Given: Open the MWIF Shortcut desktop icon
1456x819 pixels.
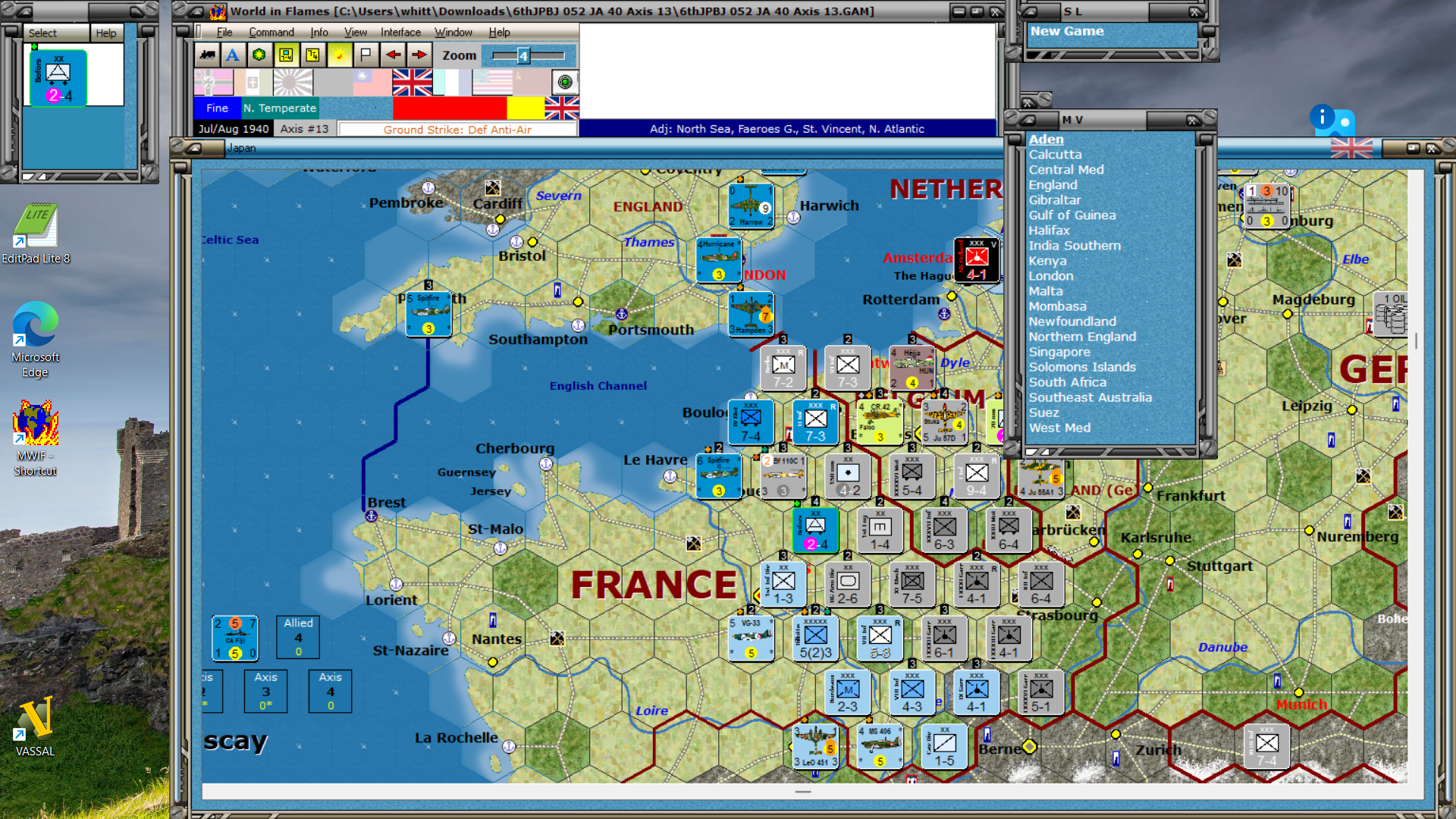Looking at the screenshot, I should coord(35,438).
